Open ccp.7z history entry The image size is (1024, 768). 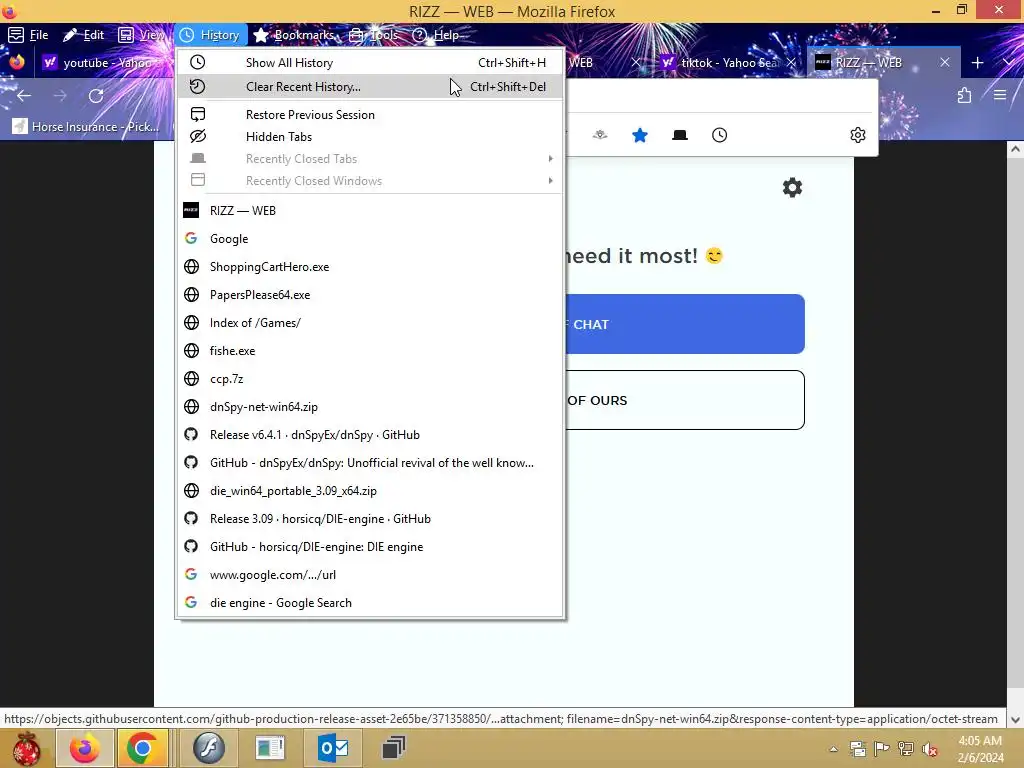point(370,379)
